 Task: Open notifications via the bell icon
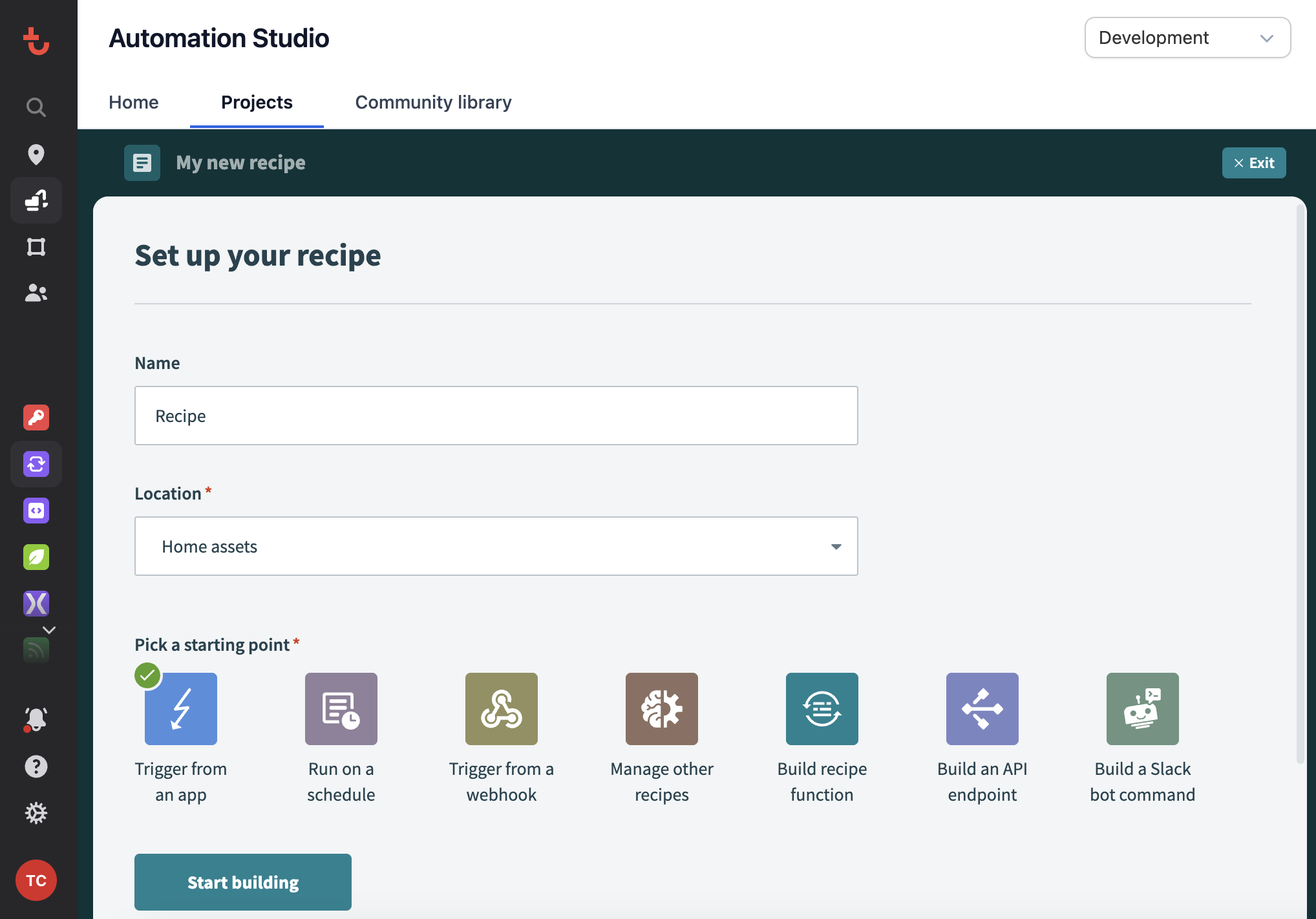coord(36,719)
